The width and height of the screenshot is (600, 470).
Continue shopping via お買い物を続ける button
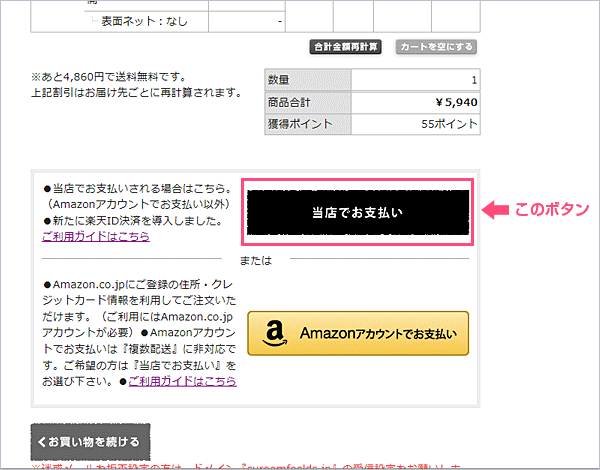(90, 442)
